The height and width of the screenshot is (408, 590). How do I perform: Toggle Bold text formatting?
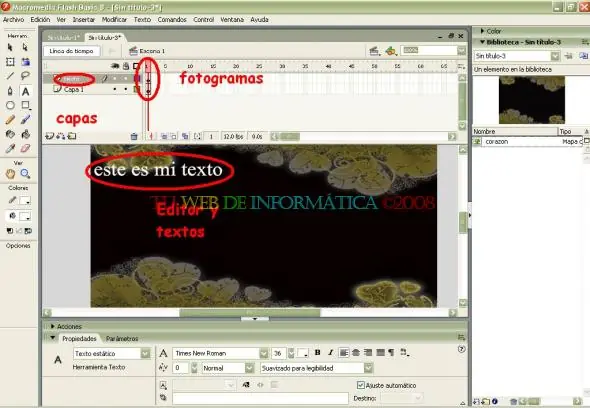(318, 353)
